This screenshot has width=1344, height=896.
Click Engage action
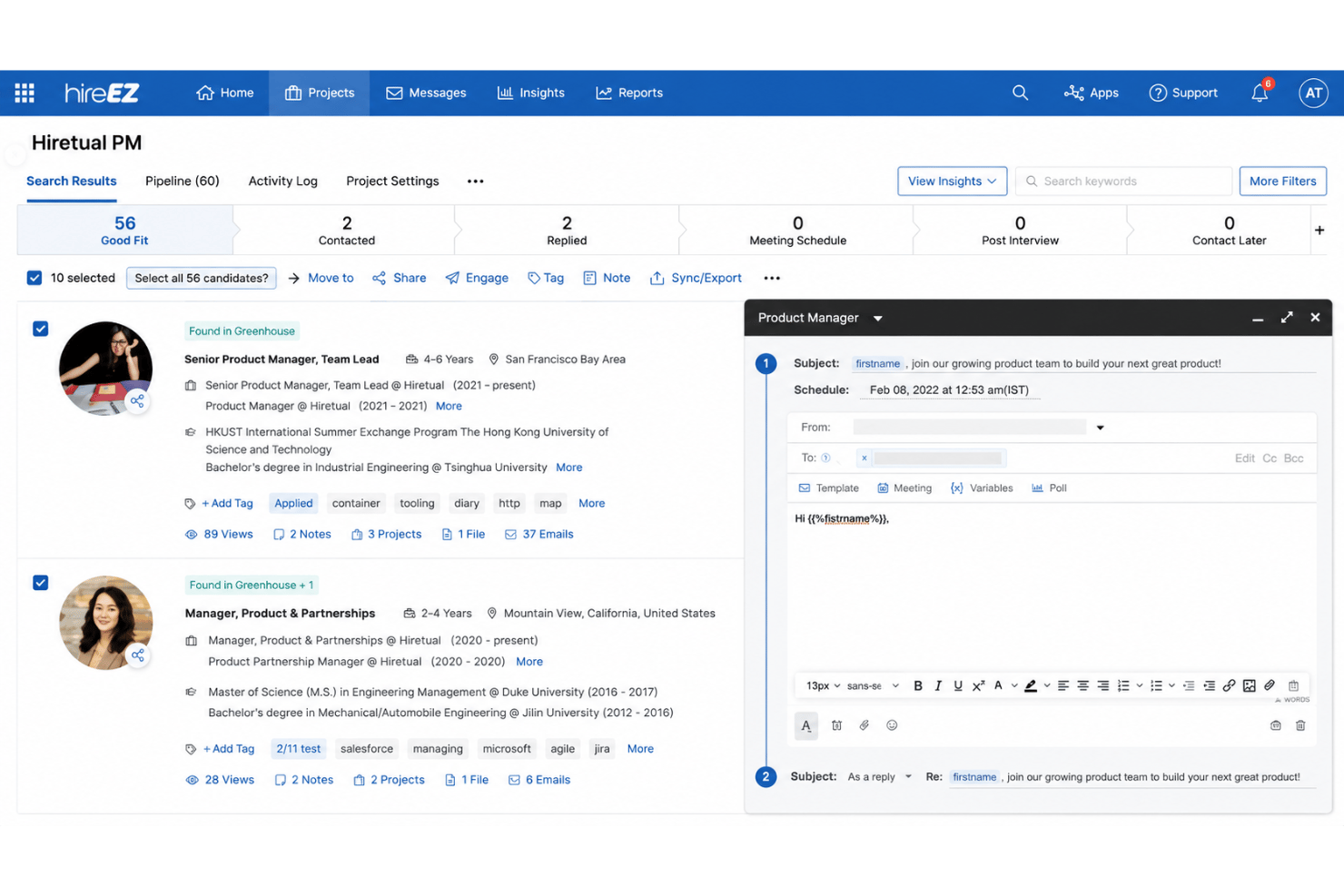coord(477,278)
